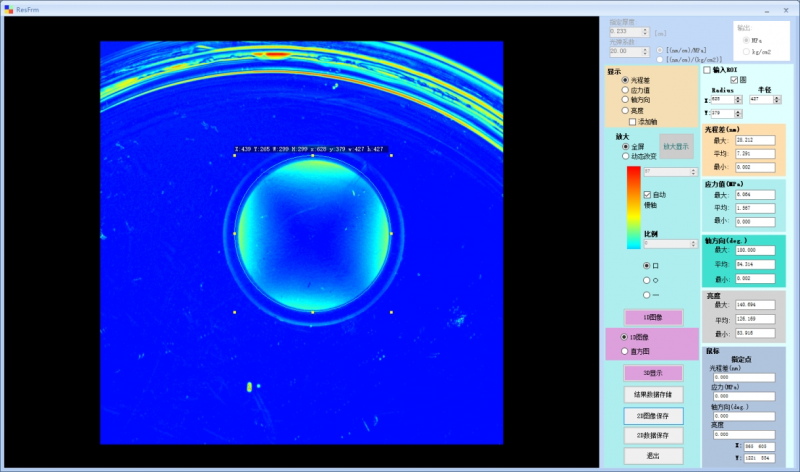800x472 pixels.
Task: Enable the 添加轴 checkbox
Action: click(633, 122)
